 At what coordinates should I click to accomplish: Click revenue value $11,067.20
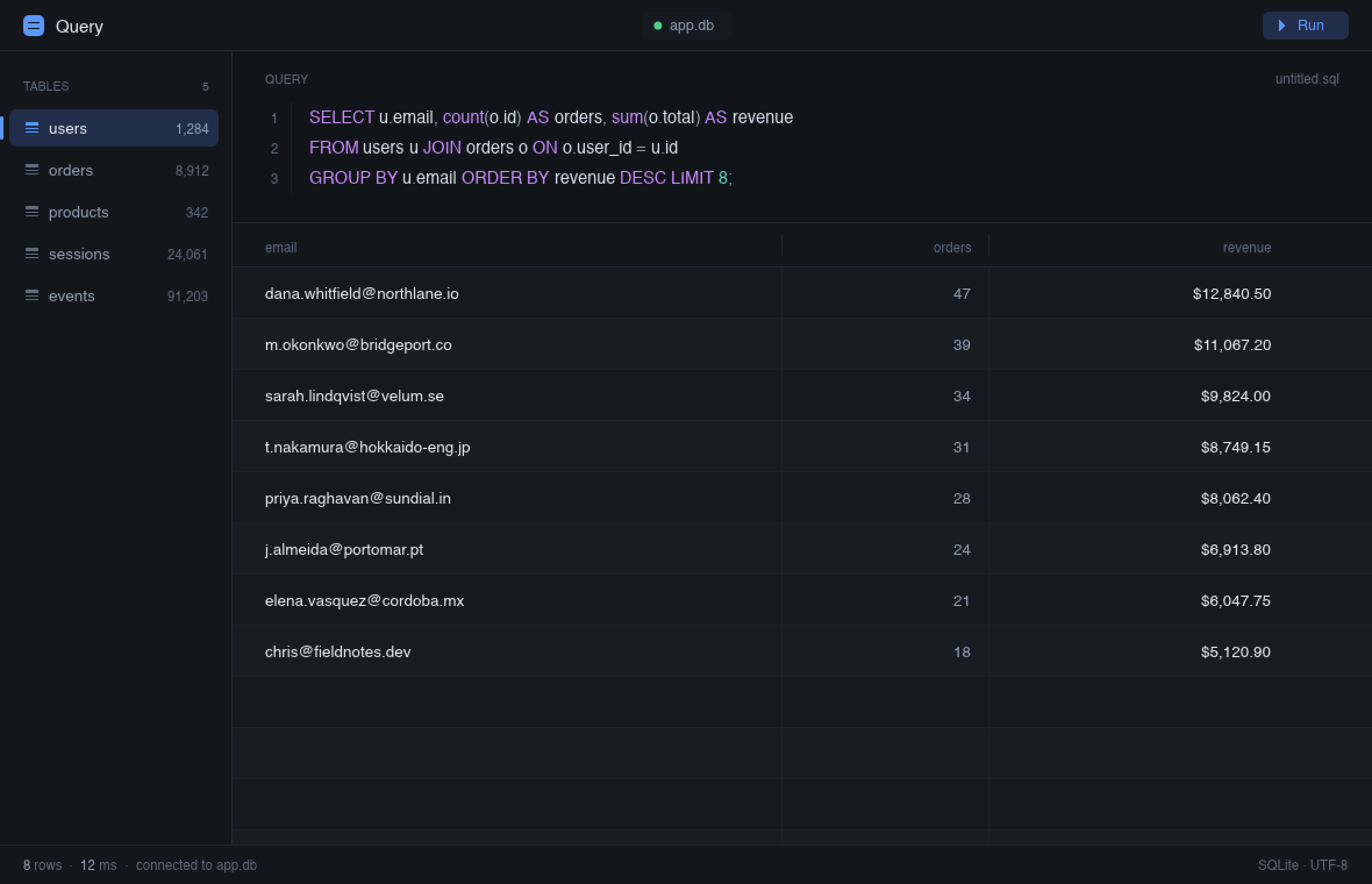click(1232, 345)
